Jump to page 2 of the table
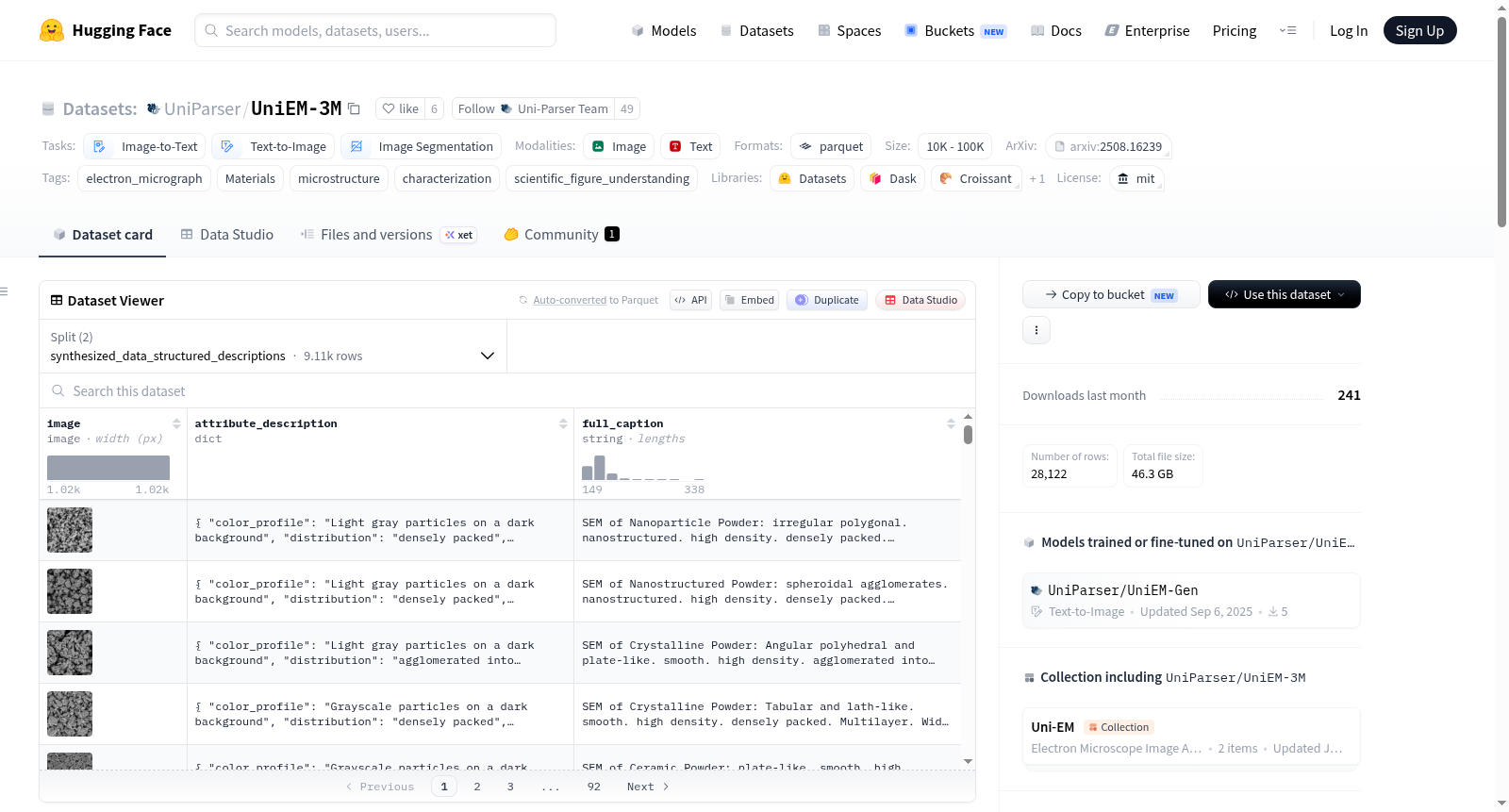This screenshot has height=812, width=1509. [x=477, y=787]
